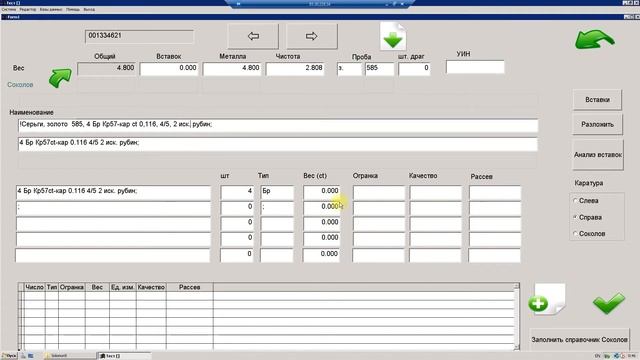640x360 pixels.
Task: Click the Тип field containing Бр
Action: [277, 192]
